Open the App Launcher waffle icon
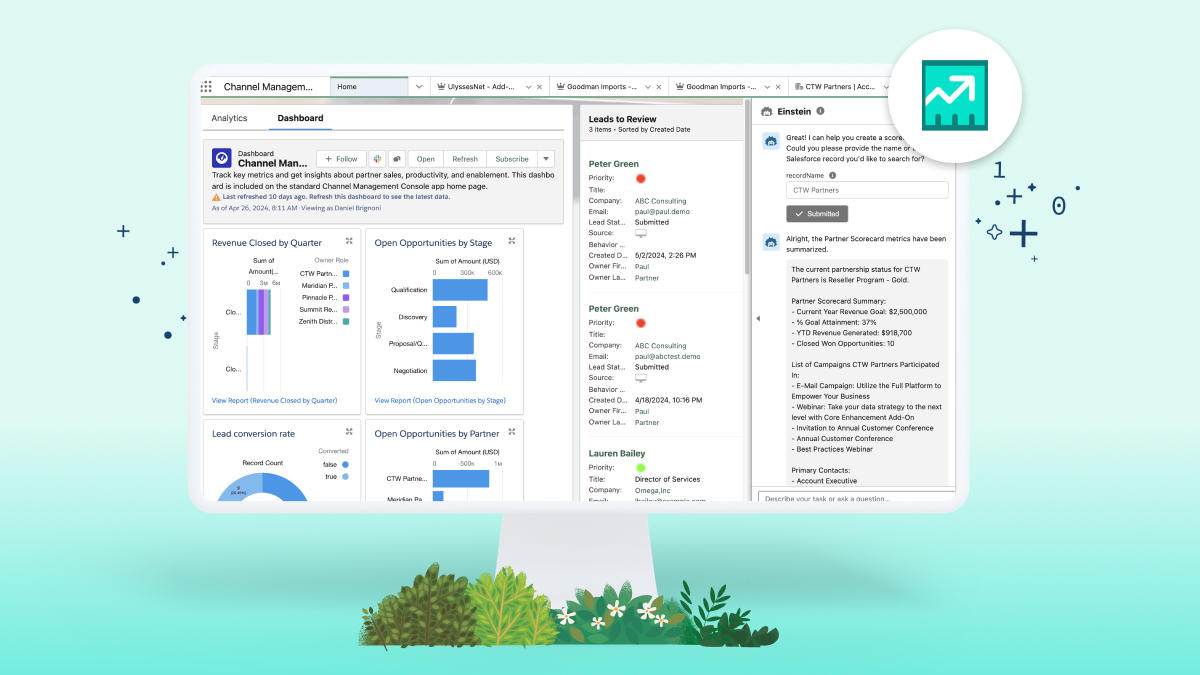Image resolution: width=1200 pixels, height=675 pixels. pyautogui.click(x=205, y=86)
